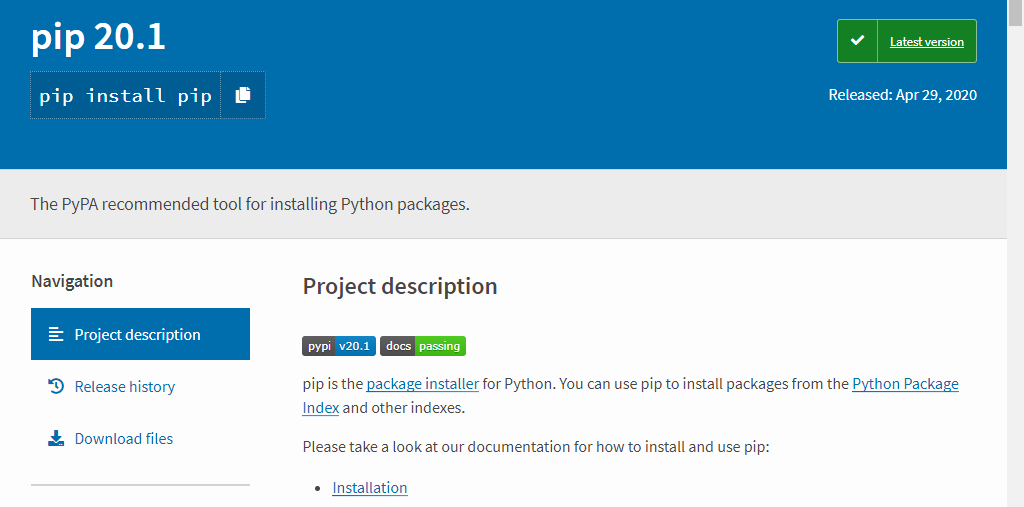Image resolution: width=1024 pixels, height=507 pixels.
Task: Go to the Download files tab
Action: [124, 438]
